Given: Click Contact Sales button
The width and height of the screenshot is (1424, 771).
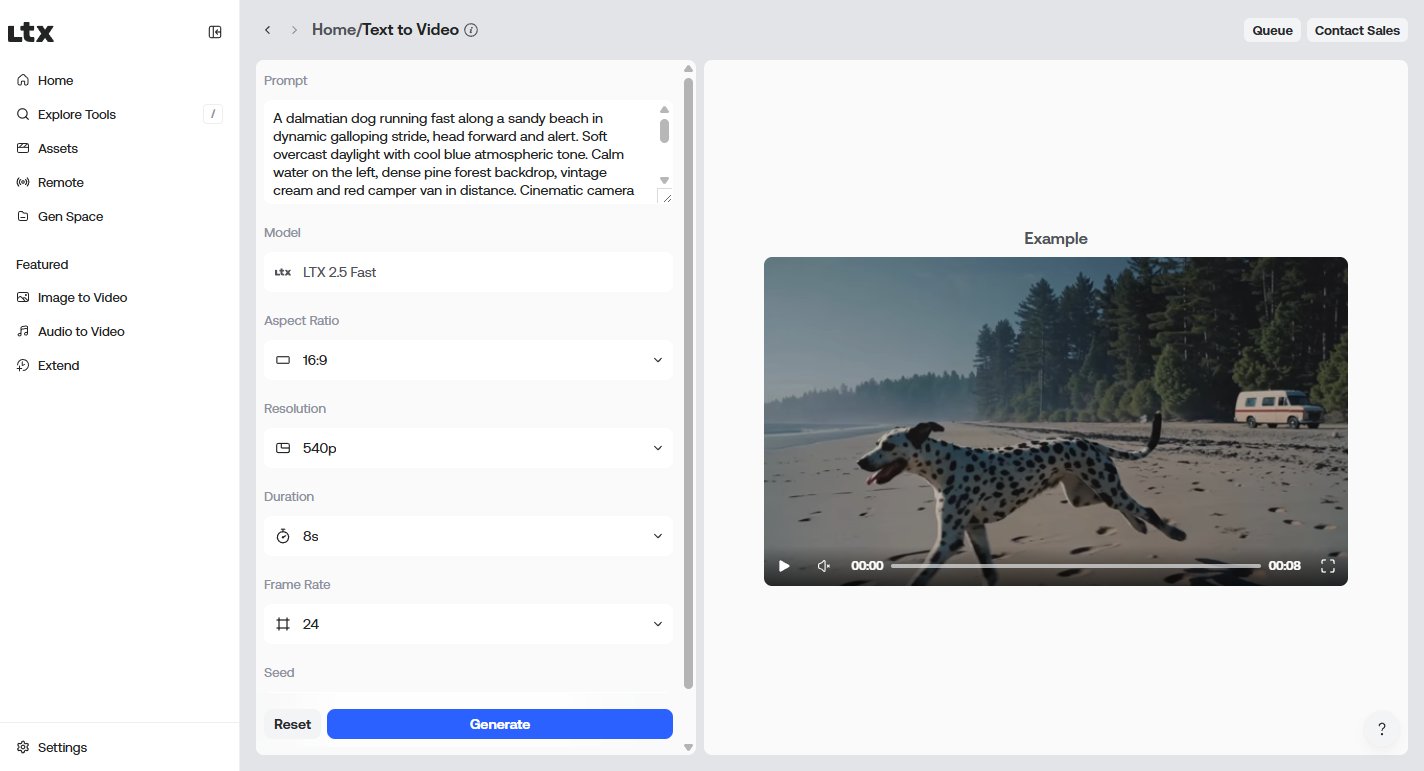Looking at the screenshot, I should tap(1357, 30).
